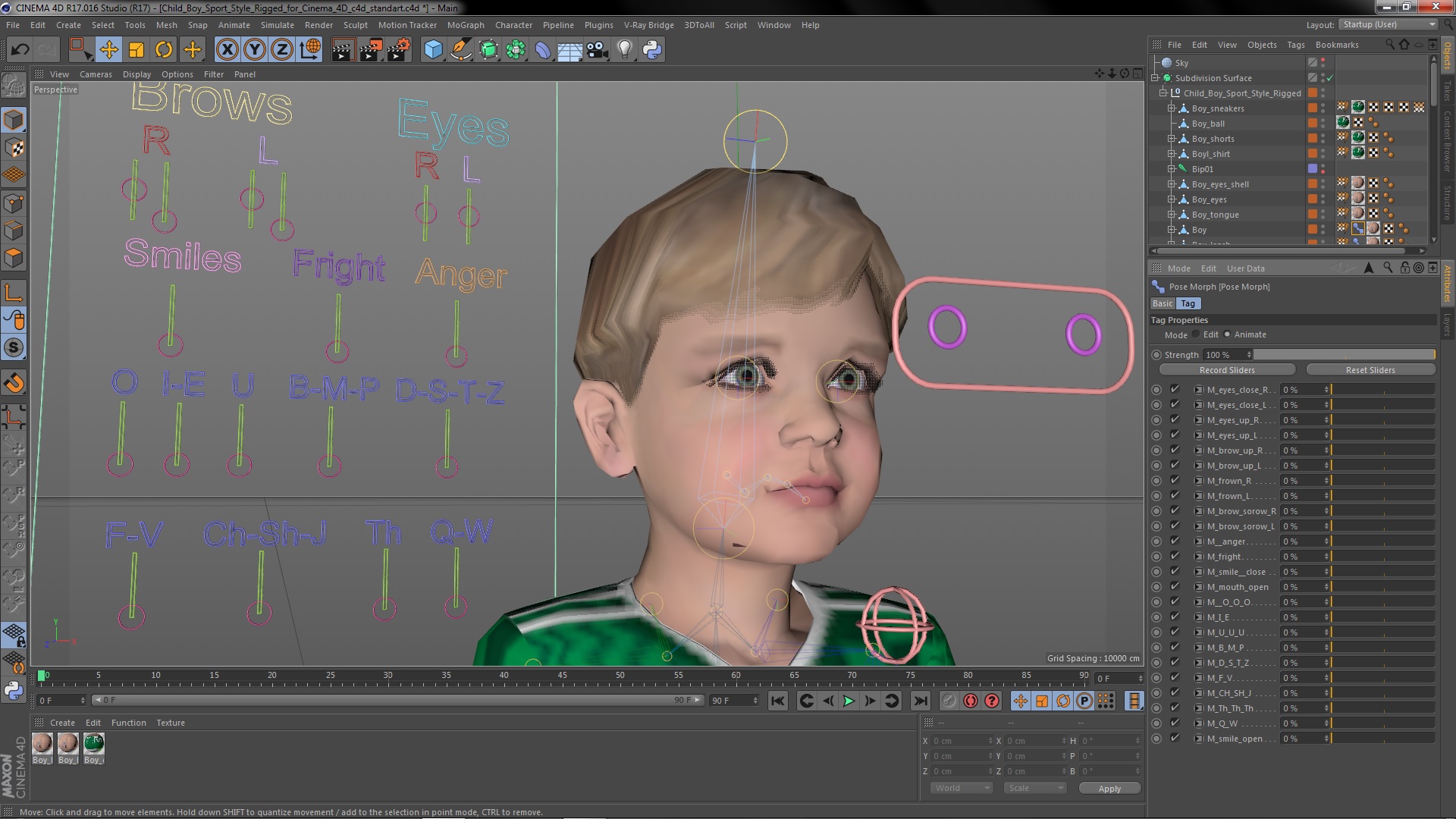
Task: Add a Cube primitive object
Action: coord(433,50)
